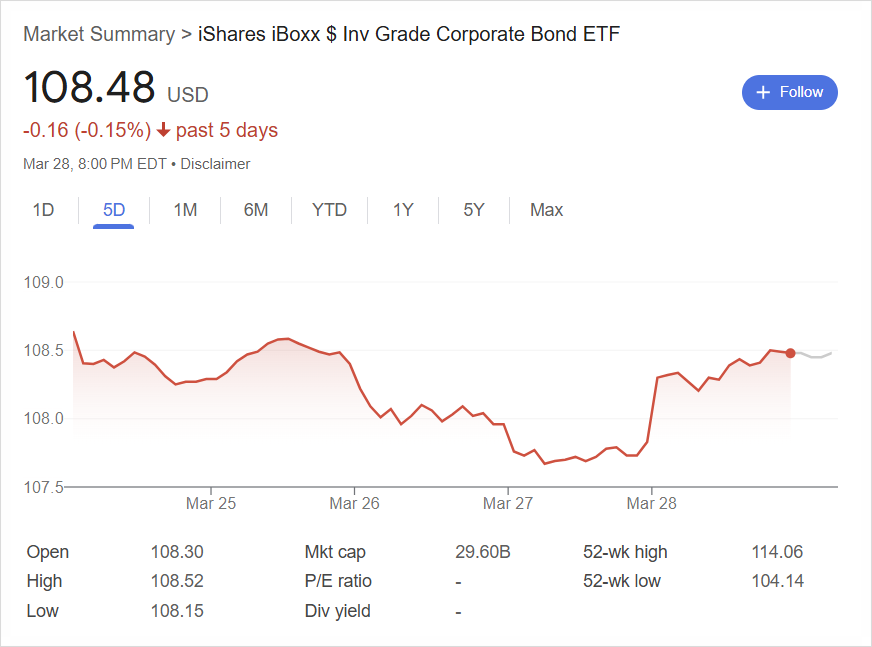Screen dimensions: 872x647
Task: Click the Mar 25 date label
Action: pos(211,503)
